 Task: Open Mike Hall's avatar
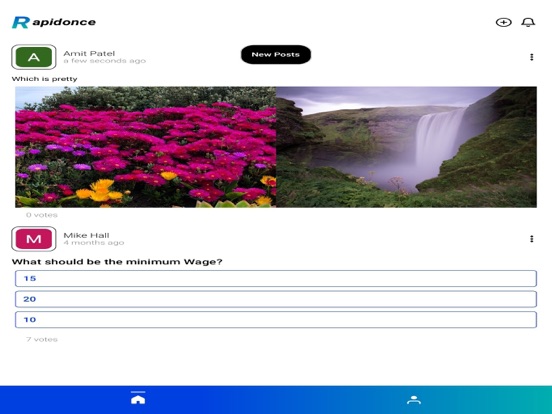pyautogui.click(x=34, y=239)
